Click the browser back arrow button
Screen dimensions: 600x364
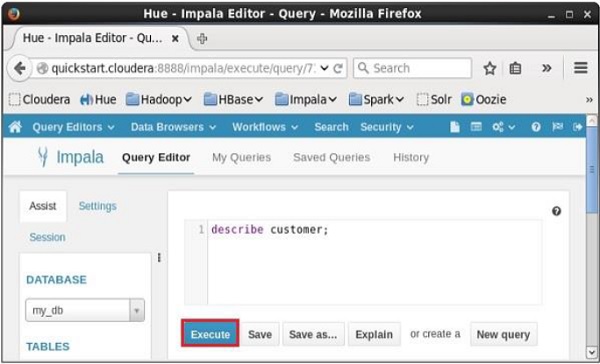(x=19, y=69)
